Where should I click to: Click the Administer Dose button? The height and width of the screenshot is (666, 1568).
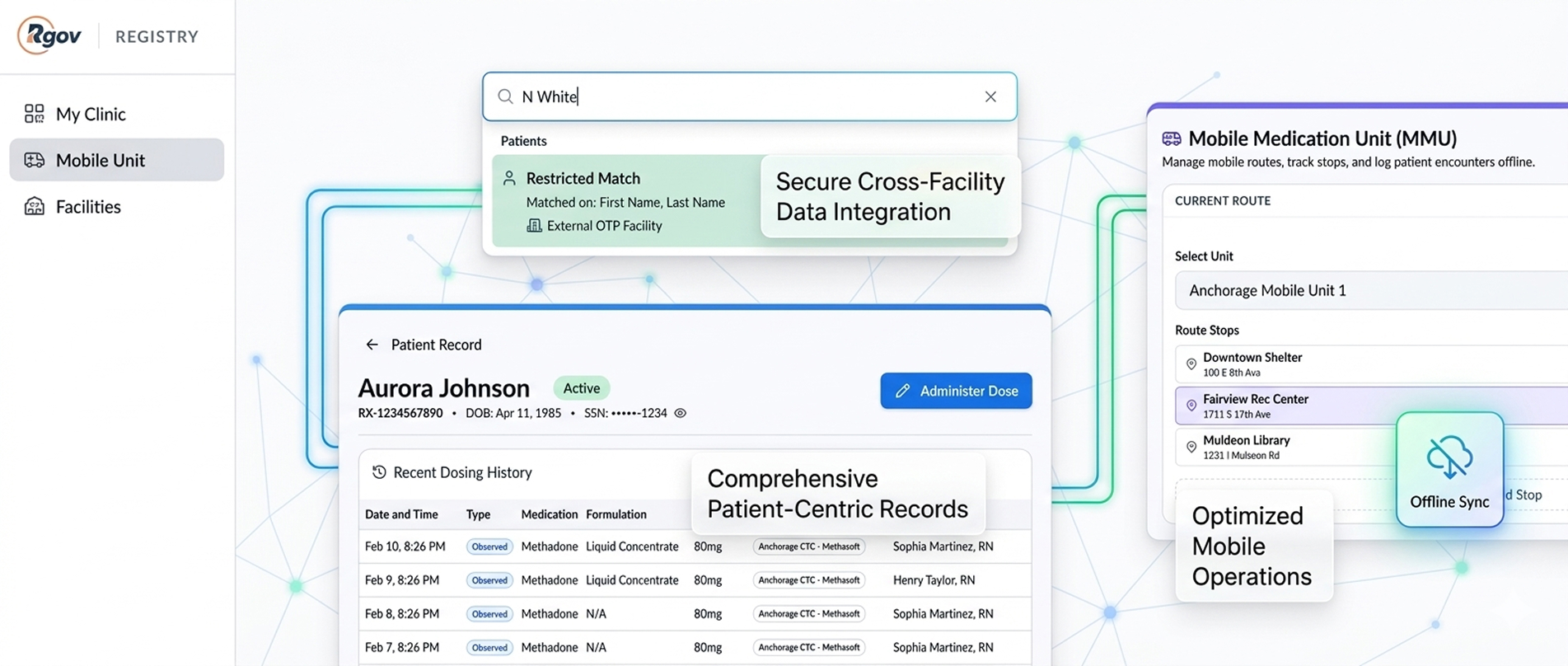tap(956, 391)
